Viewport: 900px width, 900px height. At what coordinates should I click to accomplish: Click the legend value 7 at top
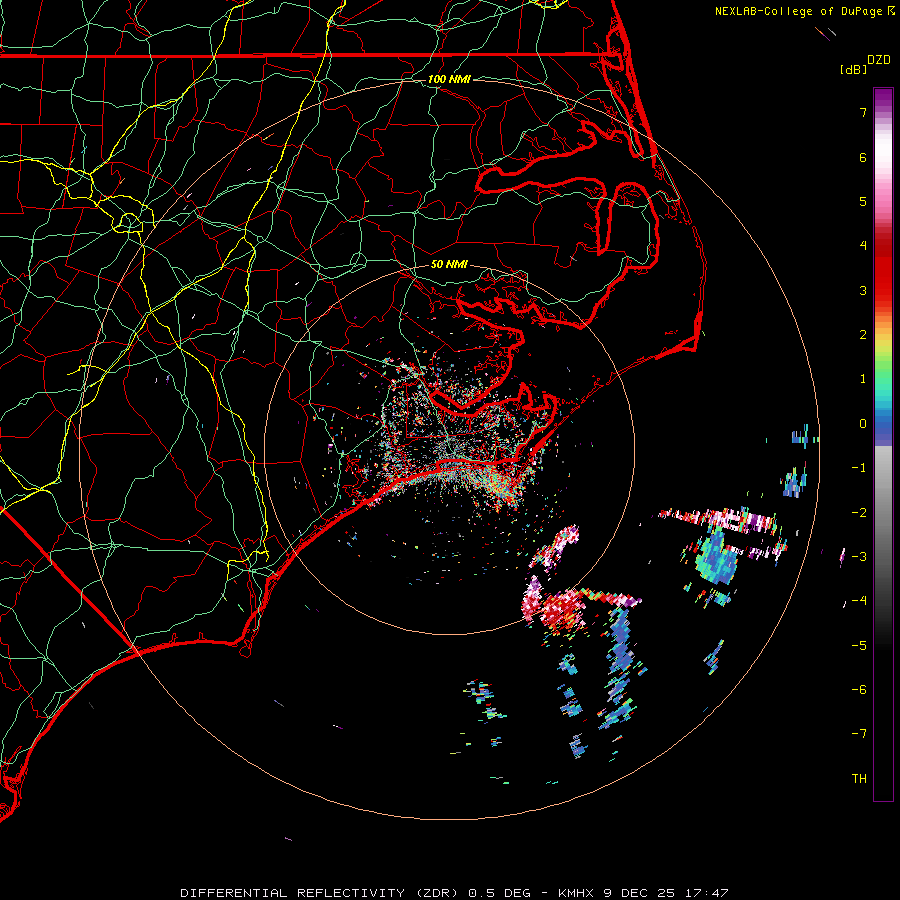[x=863, y=112]
